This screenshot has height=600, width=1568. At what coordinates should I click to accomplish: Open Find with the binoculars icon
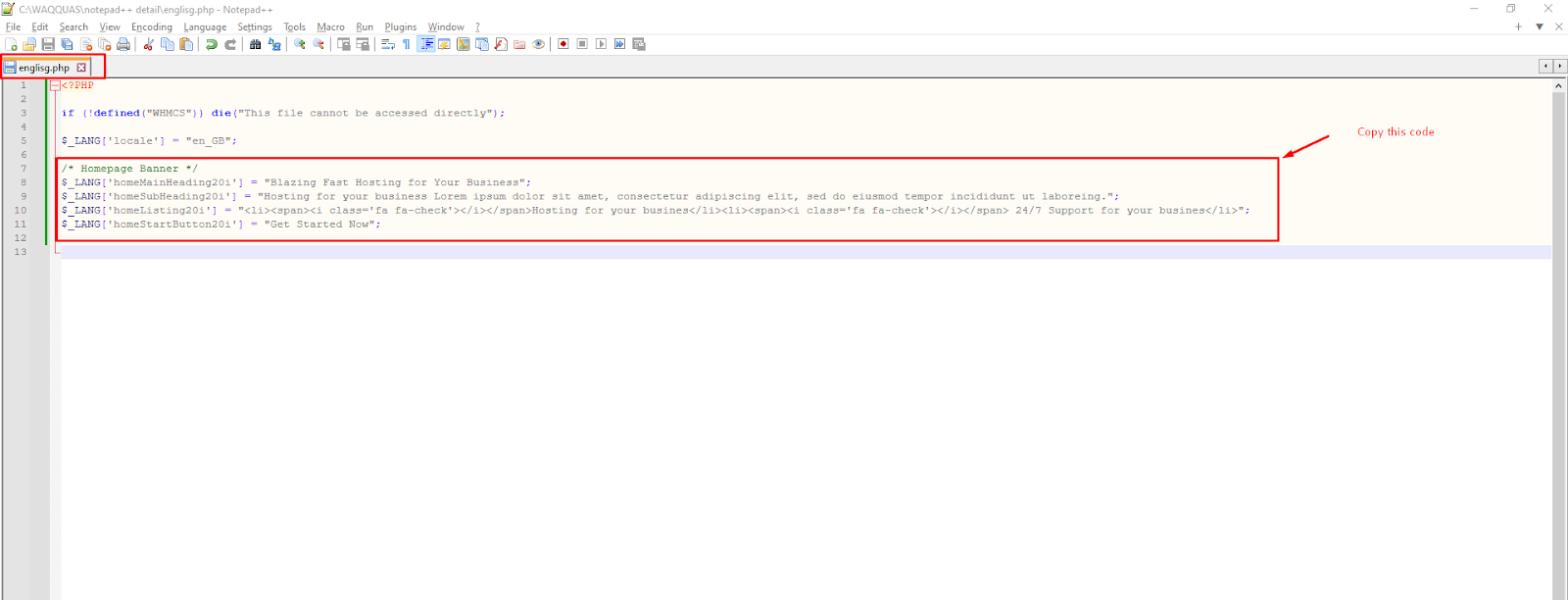pyautogui.click(x=255, y=44)
